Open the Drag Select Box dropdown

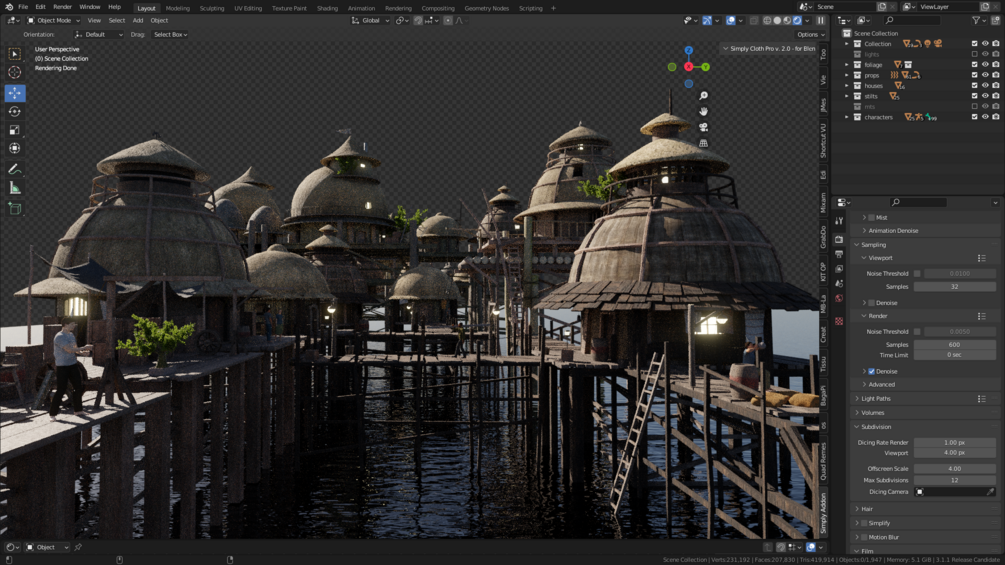point(170,35)
